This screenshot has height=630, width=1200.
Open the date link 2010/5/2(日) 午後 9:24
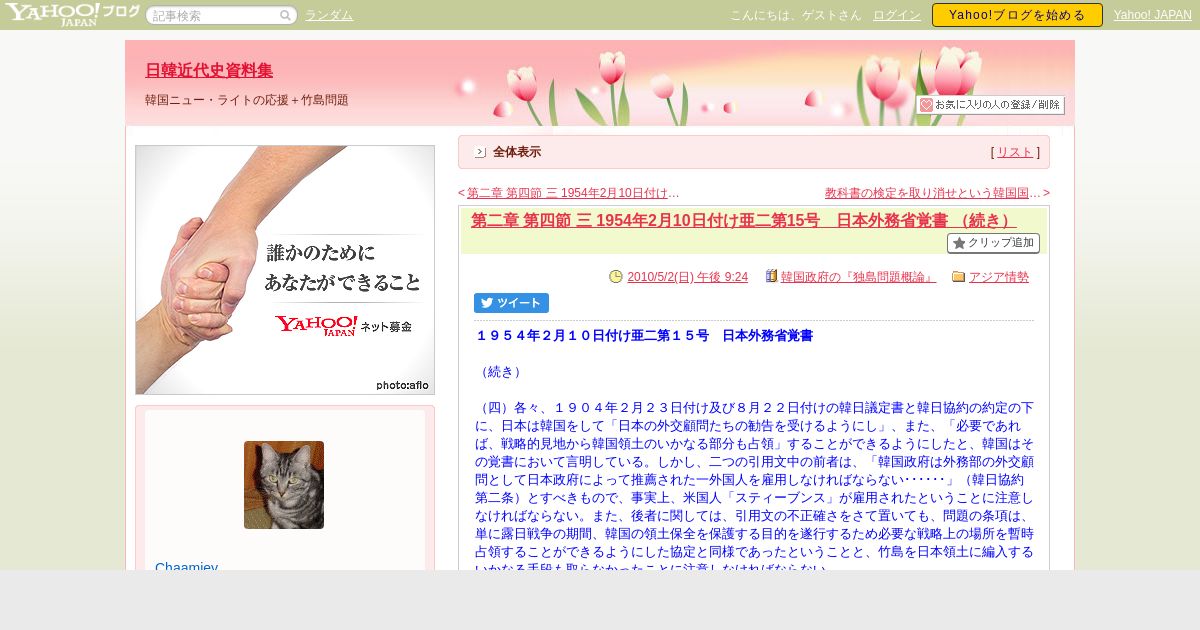687,277
